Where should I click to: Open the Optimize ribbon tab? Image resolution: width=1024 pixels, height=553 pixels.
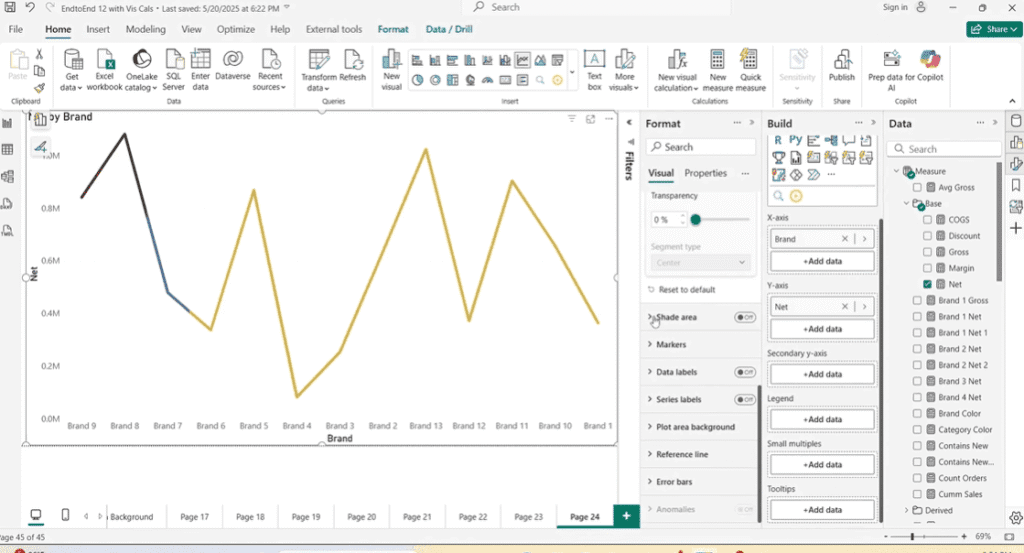pos(236,29)
